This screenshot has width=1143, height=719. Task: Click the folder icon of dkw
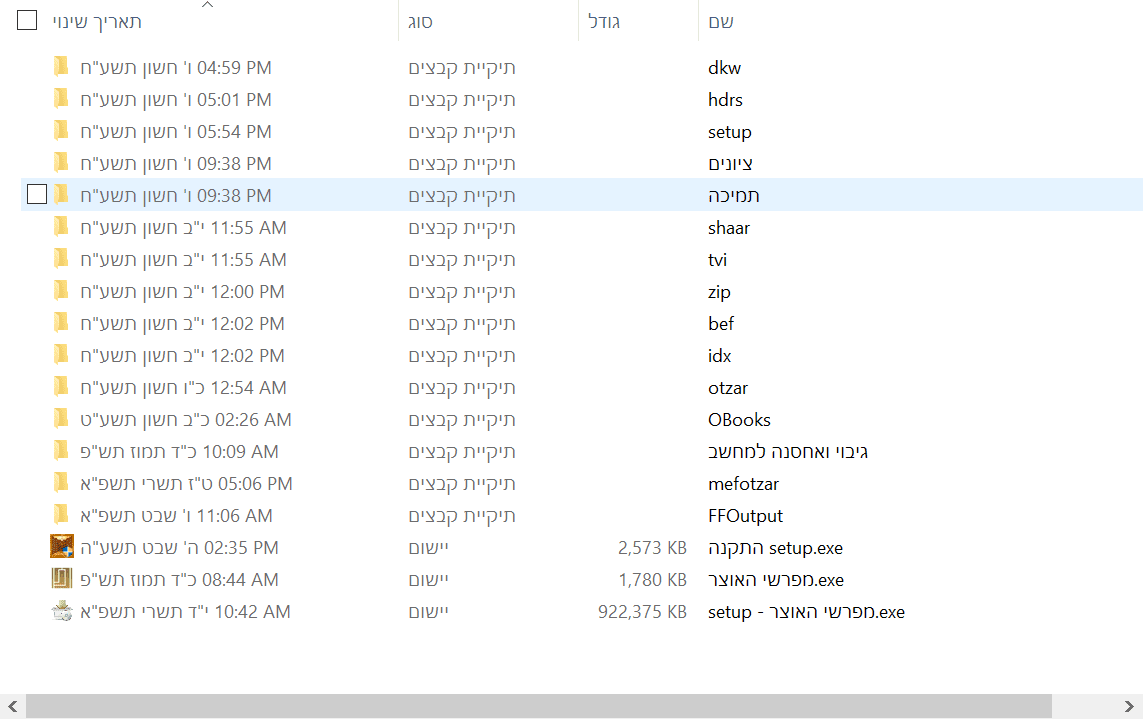tap(61, 67)
